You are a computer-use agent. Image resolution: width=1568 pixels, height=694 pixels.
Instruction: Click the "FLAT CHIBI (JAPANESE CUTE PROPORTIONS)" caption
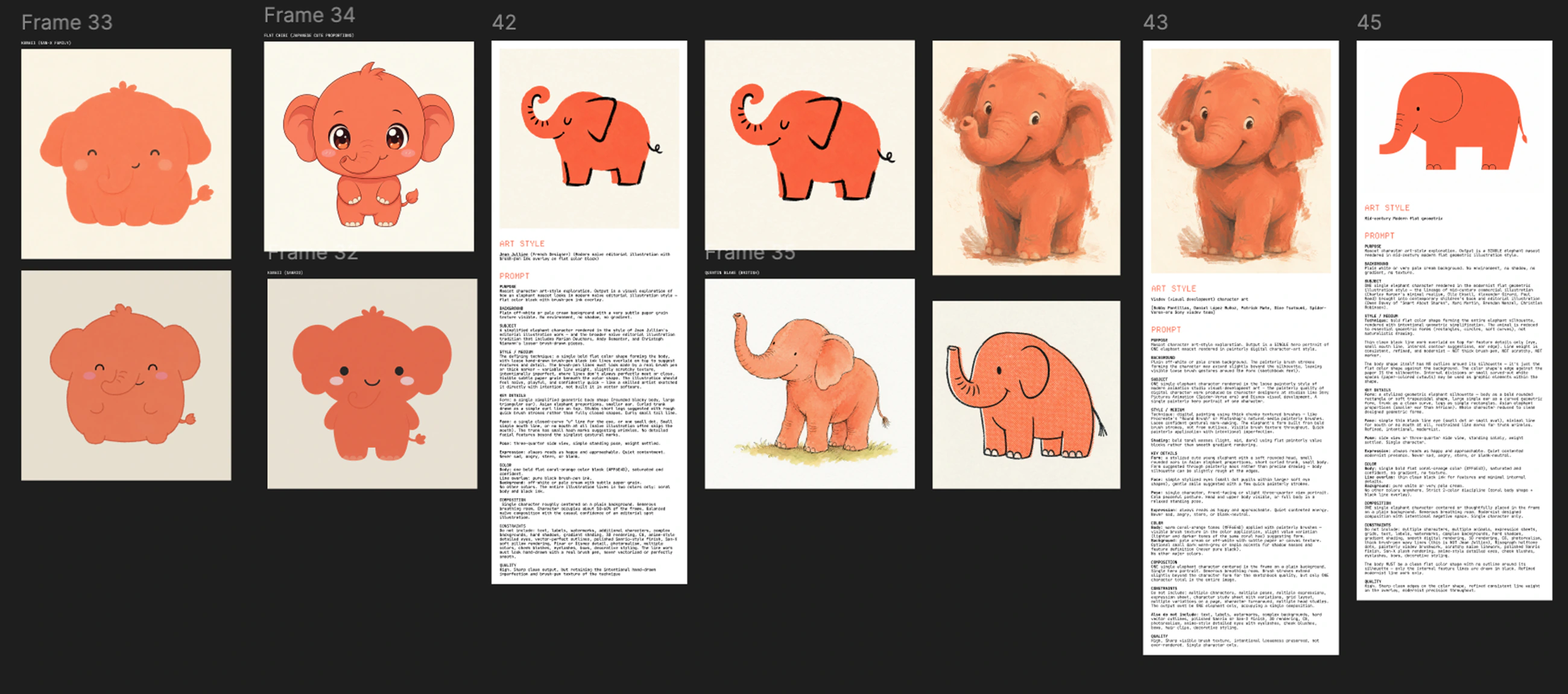click(x=309, y=35)
